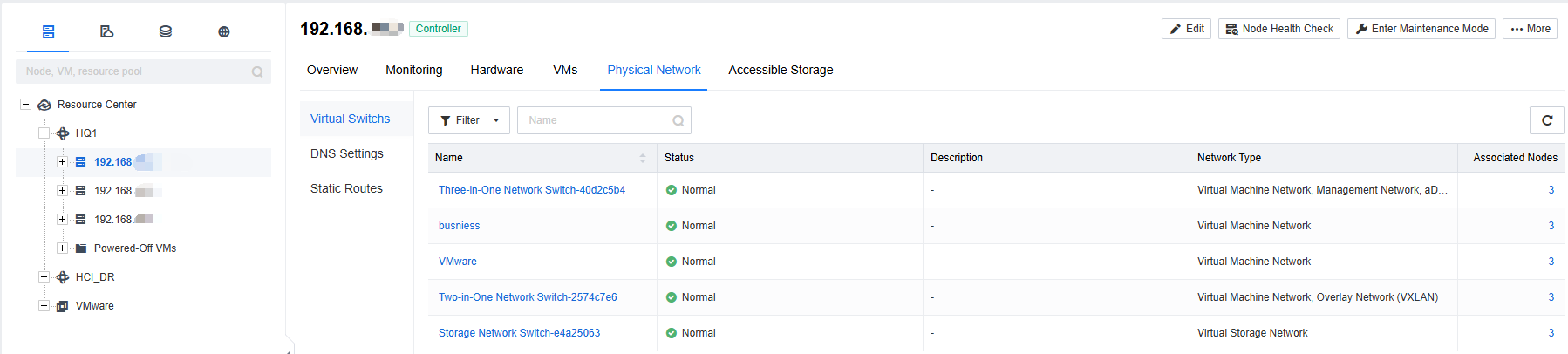The height and width of the screenshot is (354, 1568).
Task: Click the Description column header
Action: pos(957,158)
